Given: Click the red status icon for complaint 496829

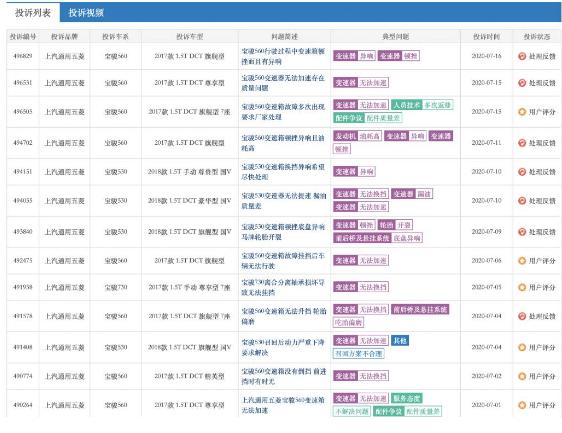Looking at the screenshot, I should (522, 56).
